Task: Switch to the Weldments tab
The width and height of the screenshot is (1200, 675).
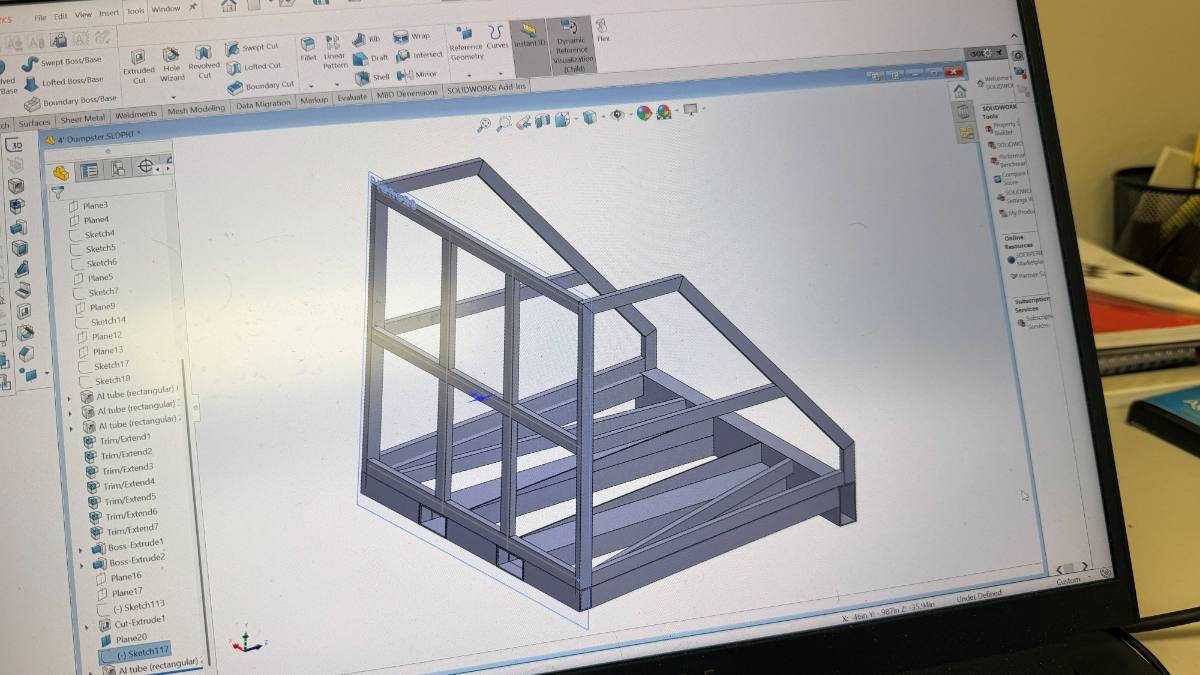Action: (136, 114)
